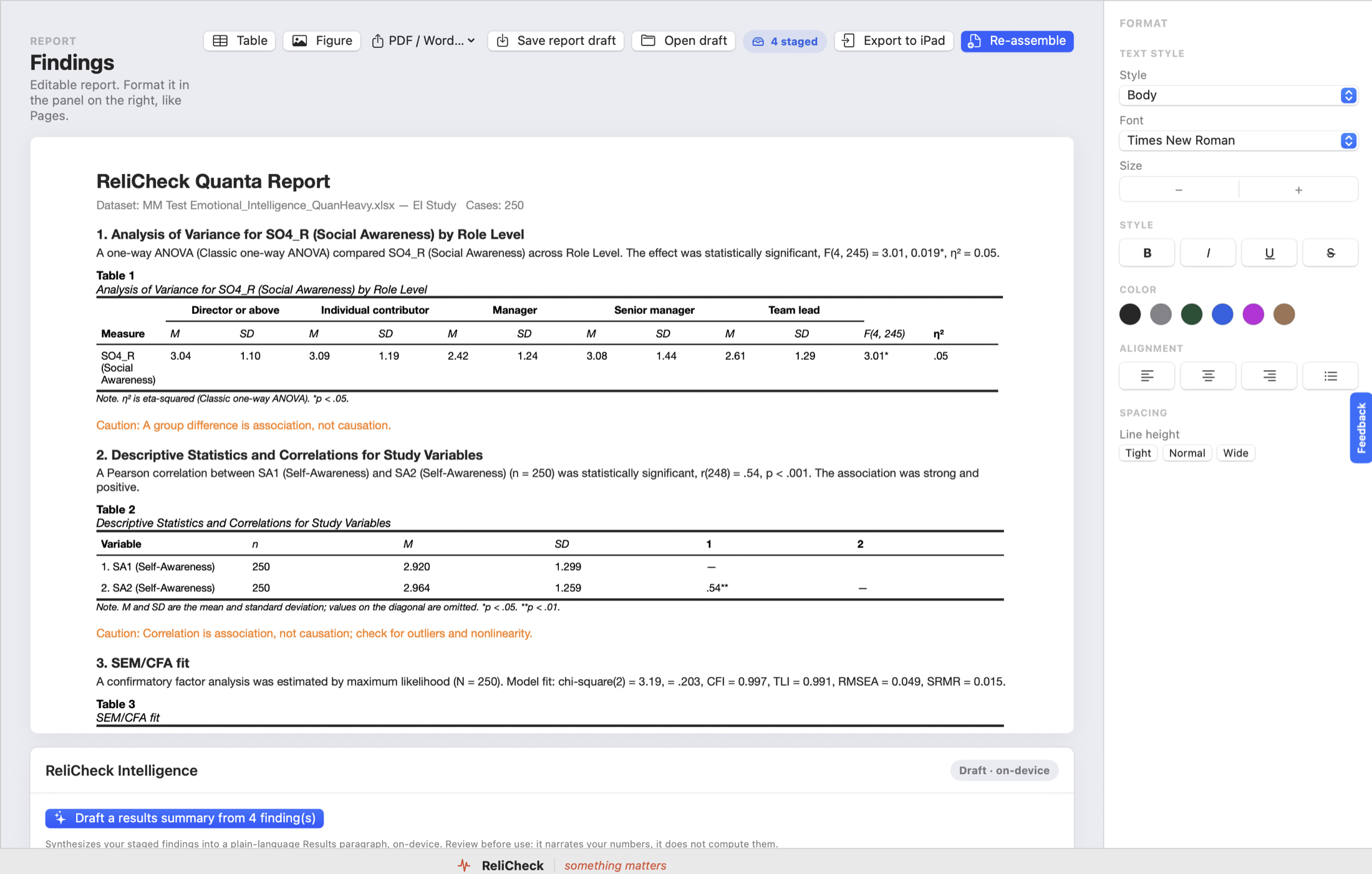Click the Table 3 label
1372x874 pixels.
115,704
